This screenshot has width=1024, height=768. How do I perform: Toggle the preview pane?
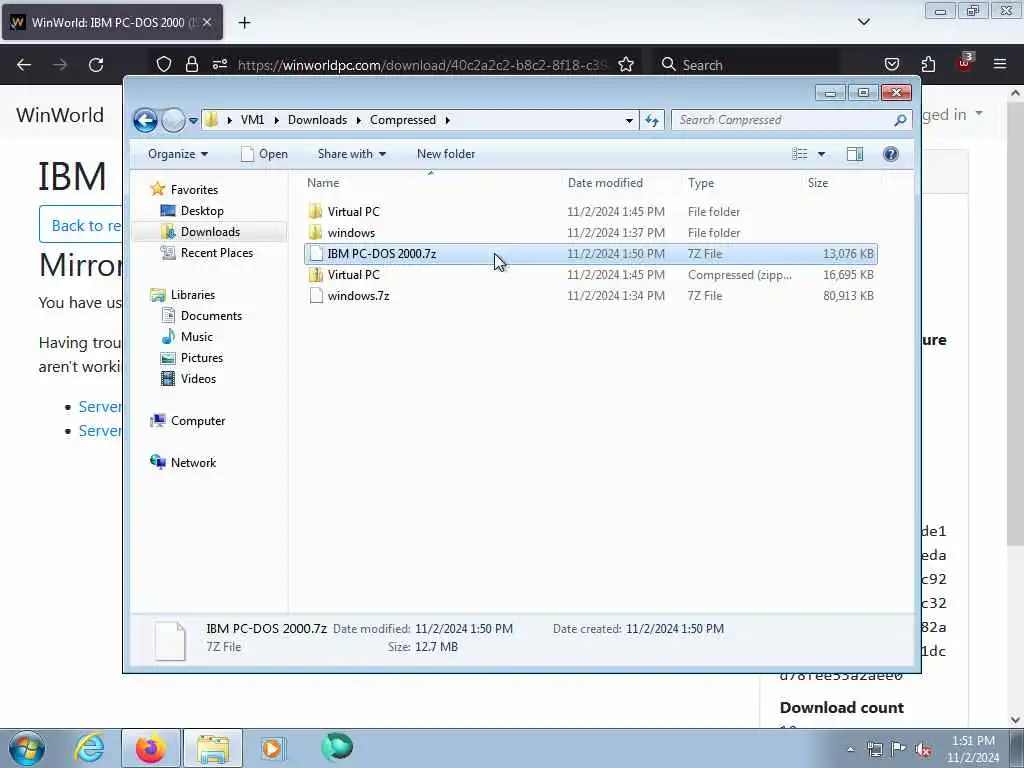pos(855,154)
